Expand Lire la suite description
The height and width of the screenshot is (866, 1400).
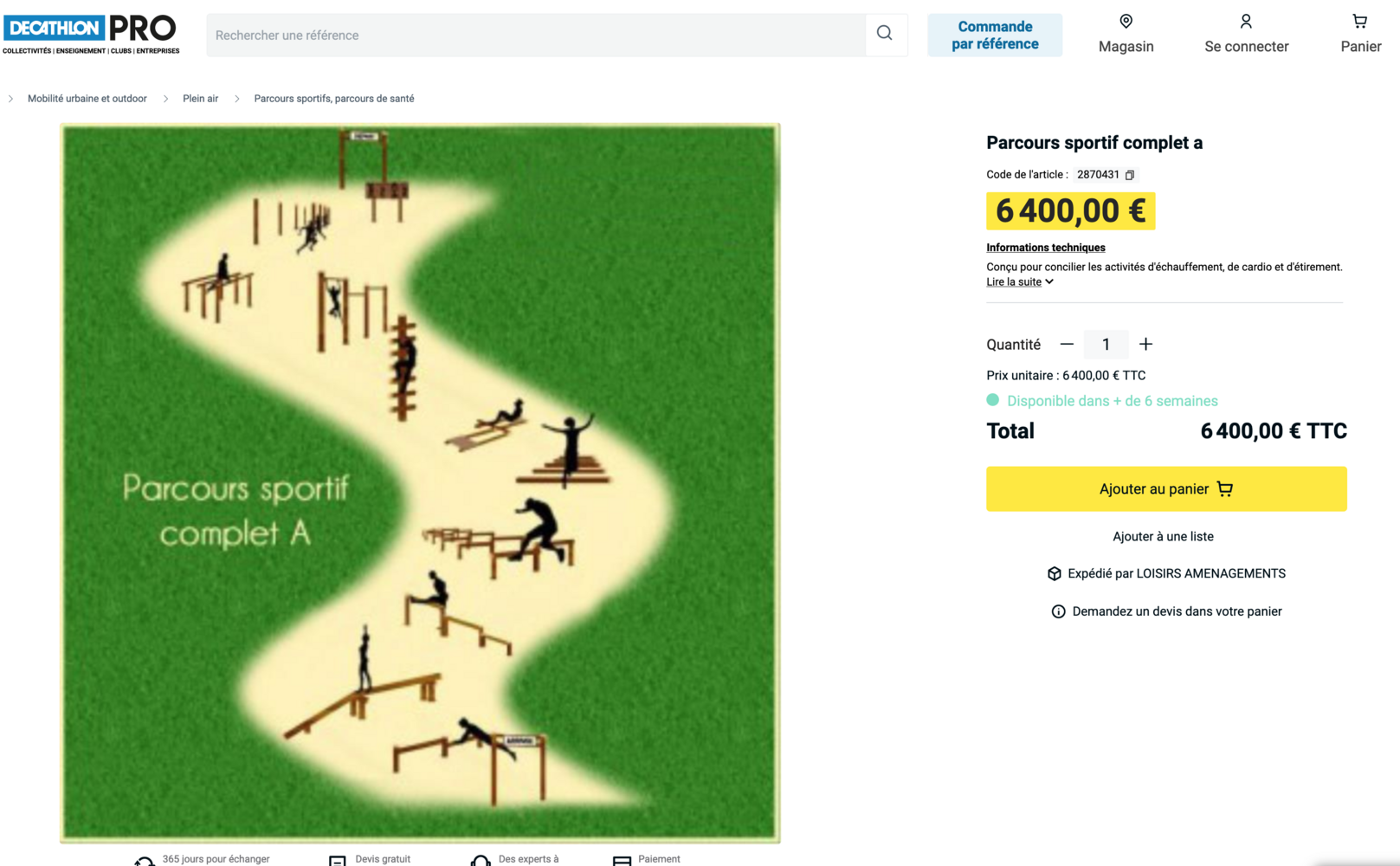coord(1019,282)
